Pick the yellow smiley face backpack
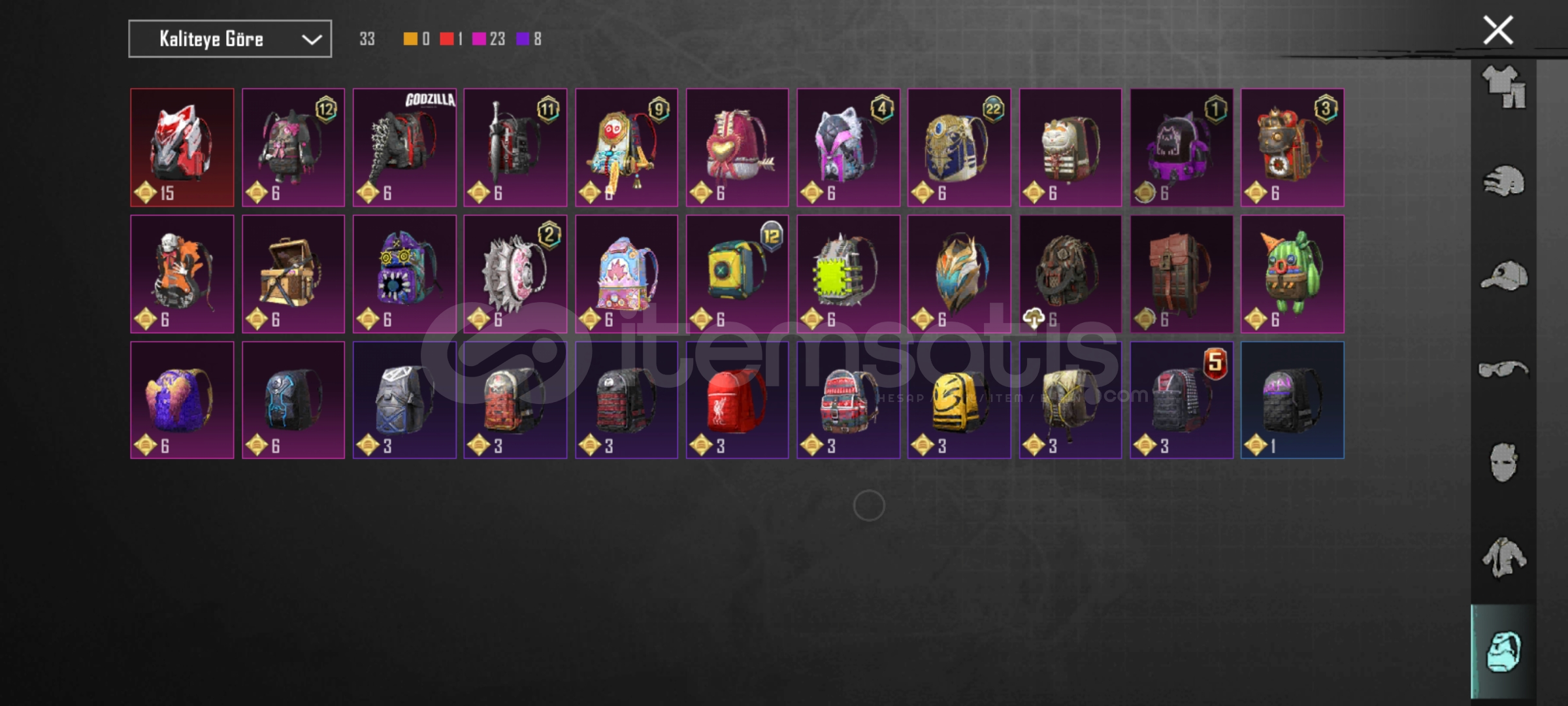The width and height of the screenshot is (1568, 706). tap(959, 400)
